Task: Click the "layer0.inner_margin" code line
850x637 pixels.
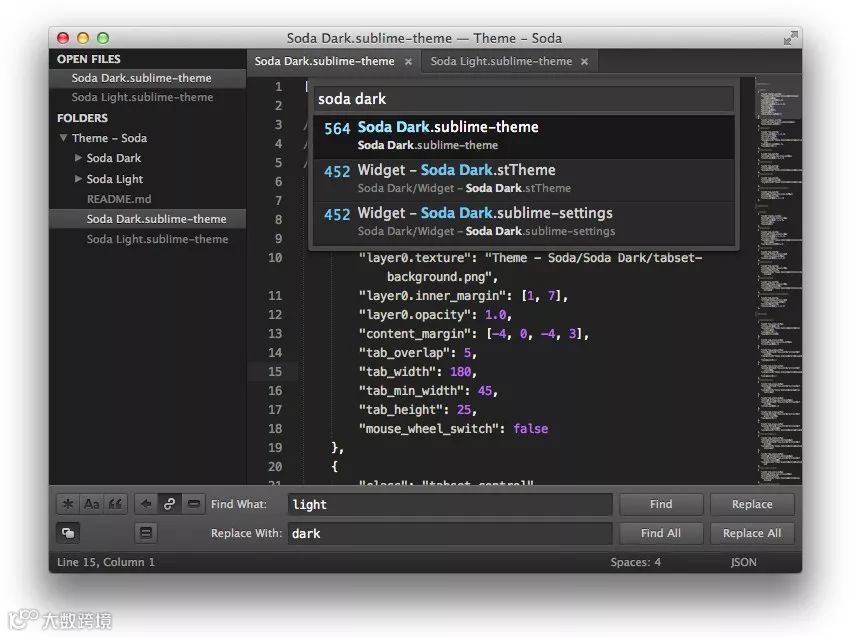Action: tap(463, 296)
